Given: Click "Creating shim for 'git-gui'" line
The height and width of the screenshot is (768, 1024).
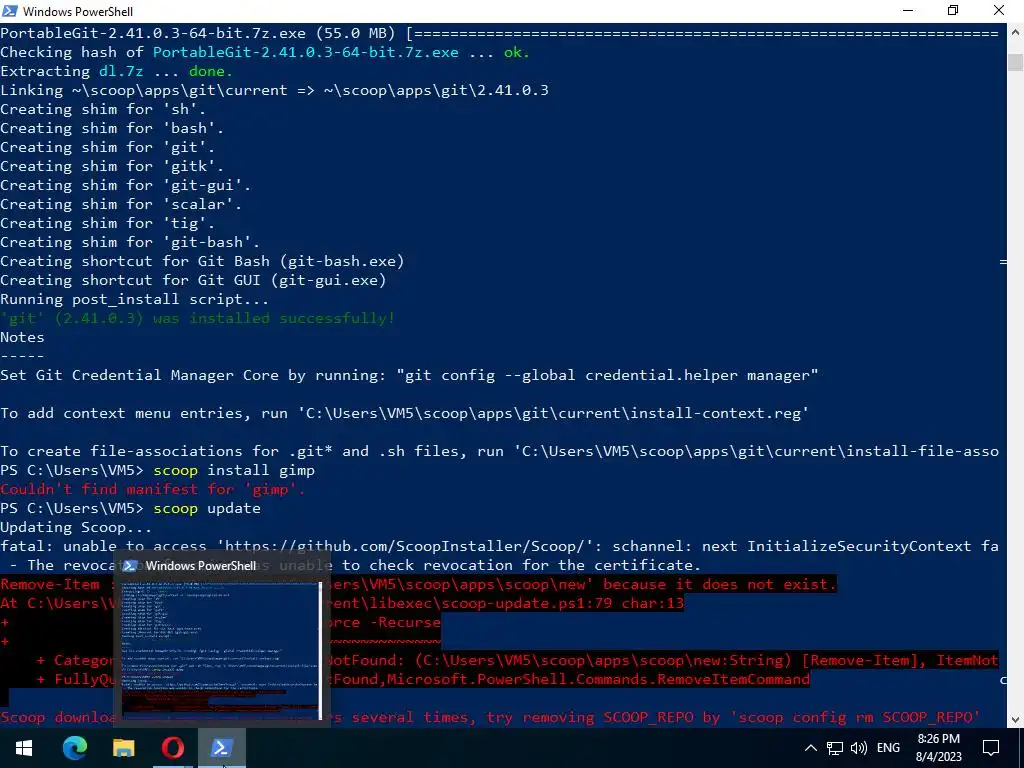Looking at the screenshot, I should coord(125,185).
